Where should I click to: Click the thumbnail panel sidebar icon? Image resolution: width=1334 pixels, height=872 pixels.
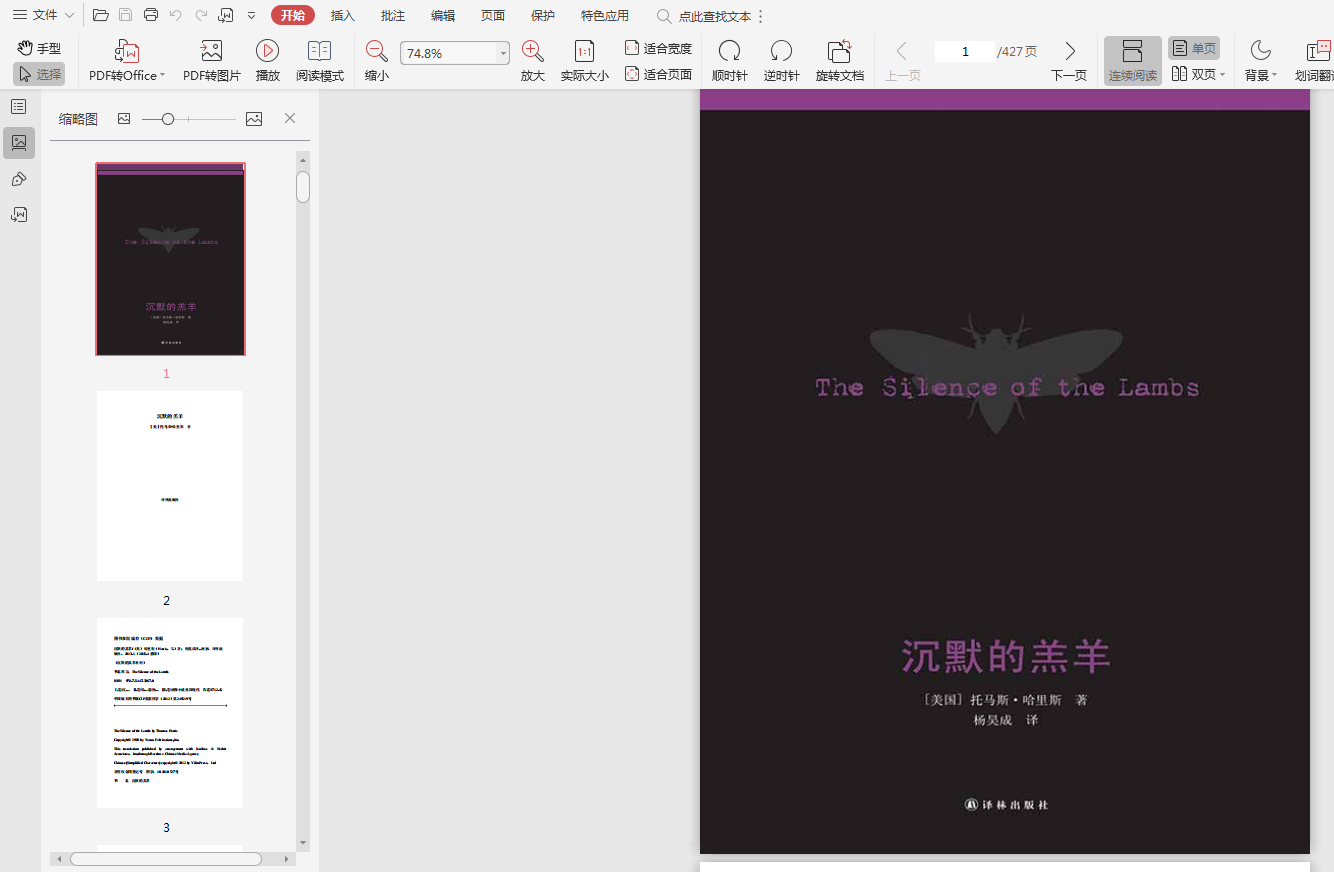pyautogui.click(x=19, y=143)
